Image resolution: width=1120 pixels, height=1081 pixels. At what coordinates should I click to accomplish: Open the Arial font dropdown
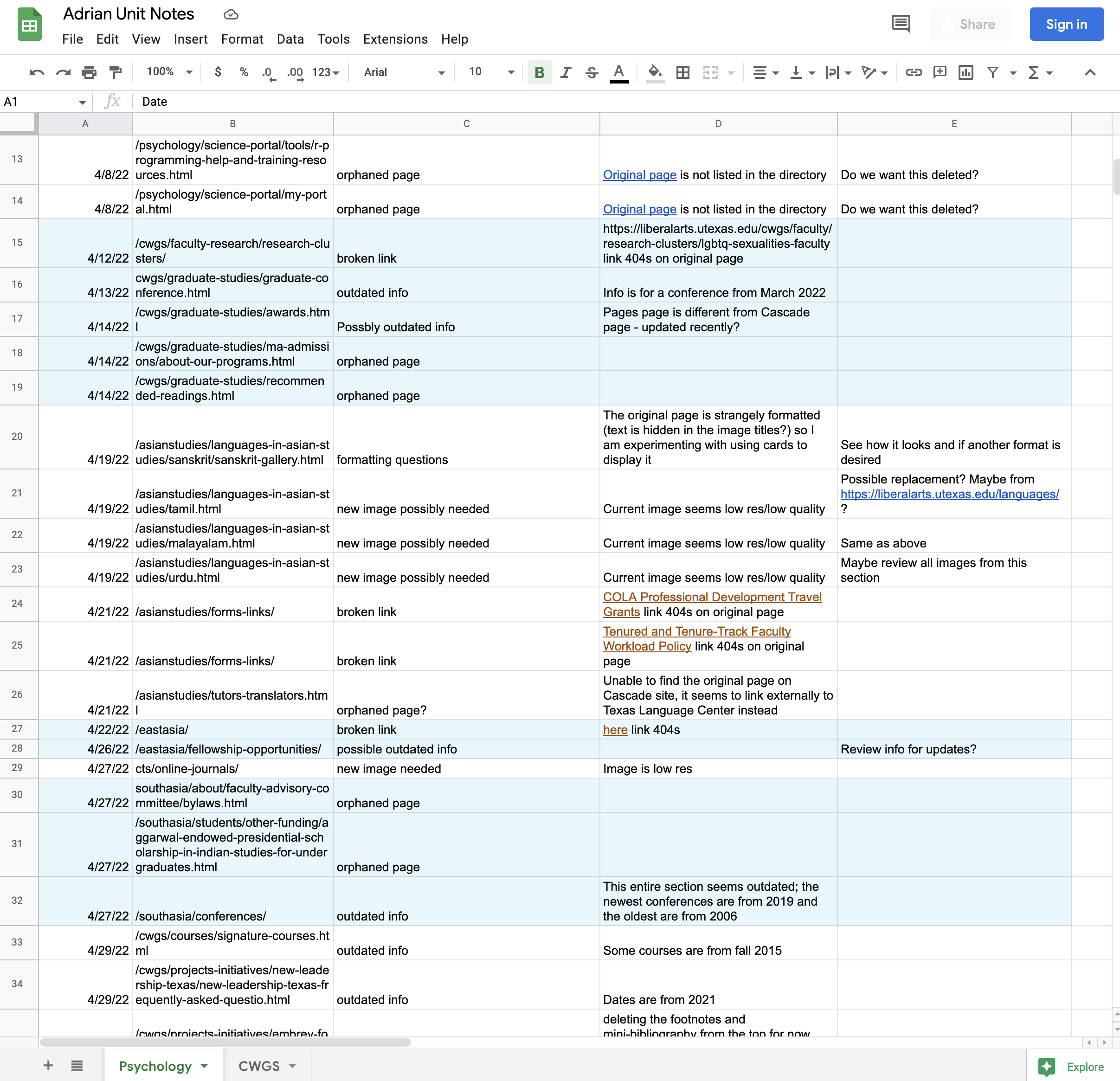pos(404,72)
